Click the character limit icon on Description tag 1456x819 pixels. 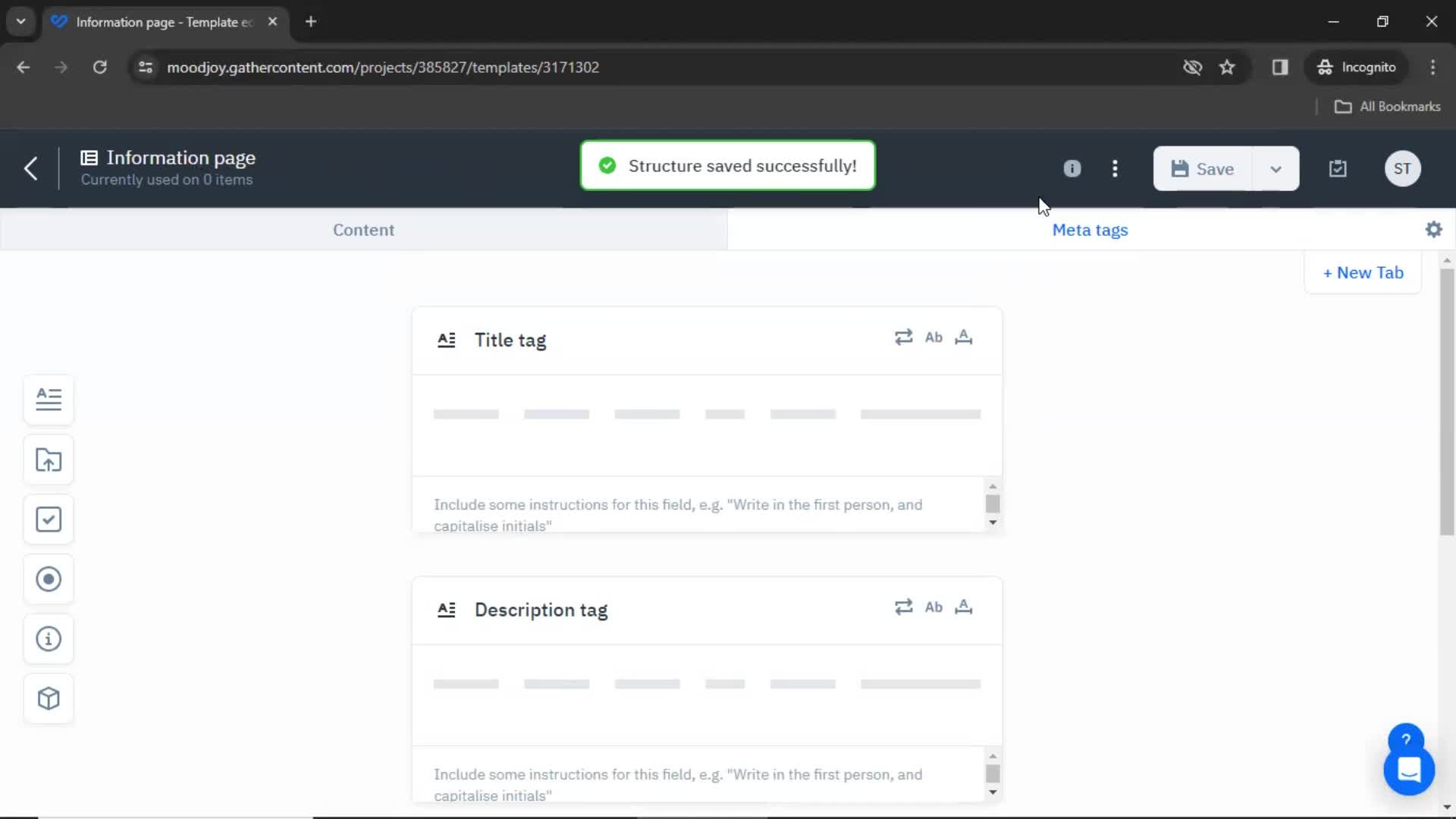[964, 607]
